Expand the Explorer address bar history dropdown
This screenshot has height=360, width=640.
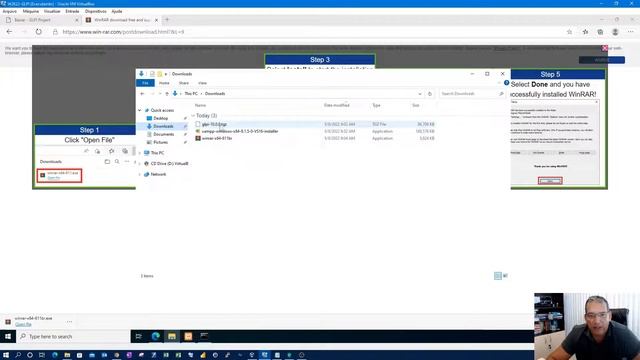pyautogui.click(x=420, y=93)
